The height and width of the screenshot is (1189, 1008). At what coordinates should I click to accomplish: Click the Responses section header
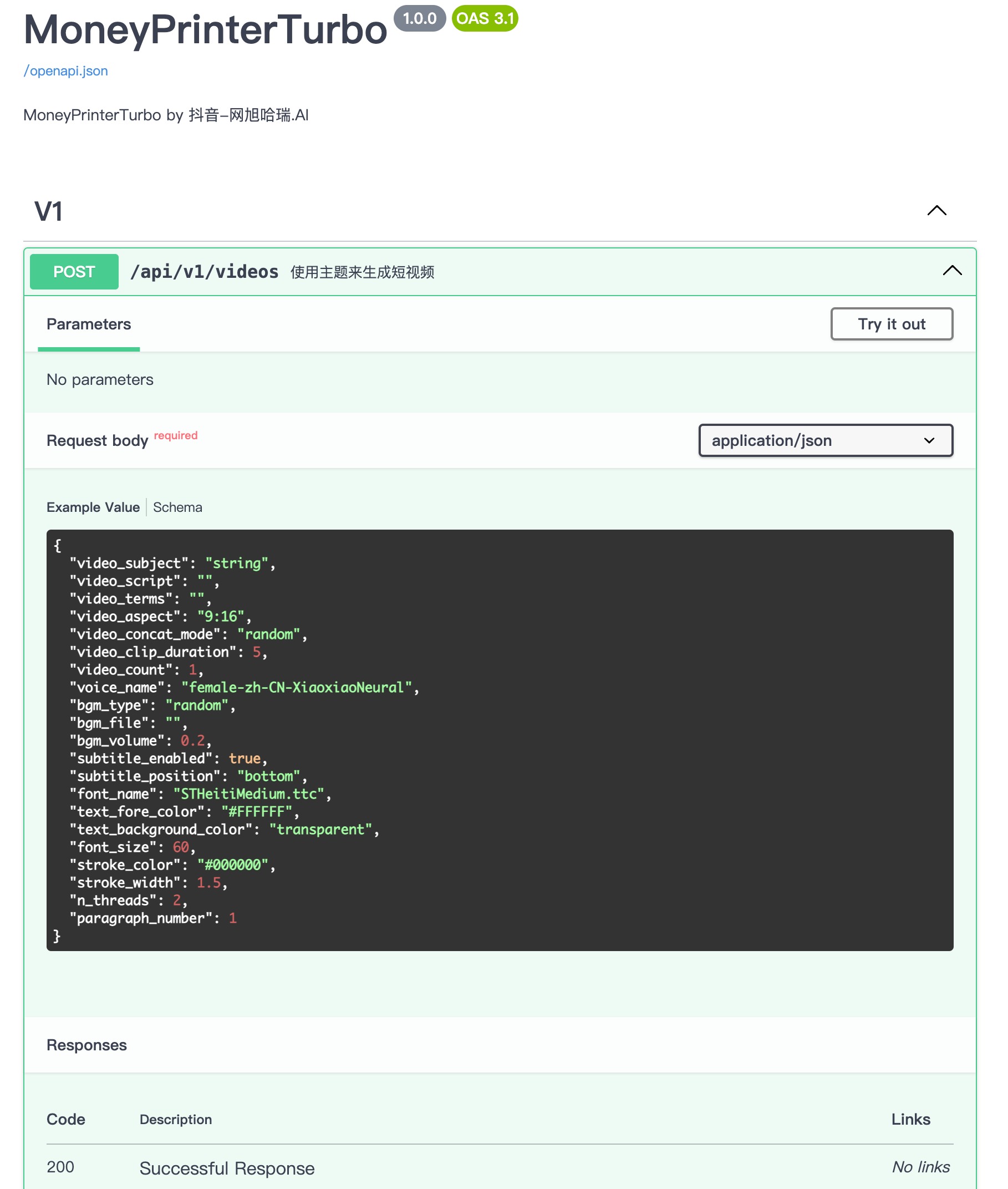coord(87,1044)
